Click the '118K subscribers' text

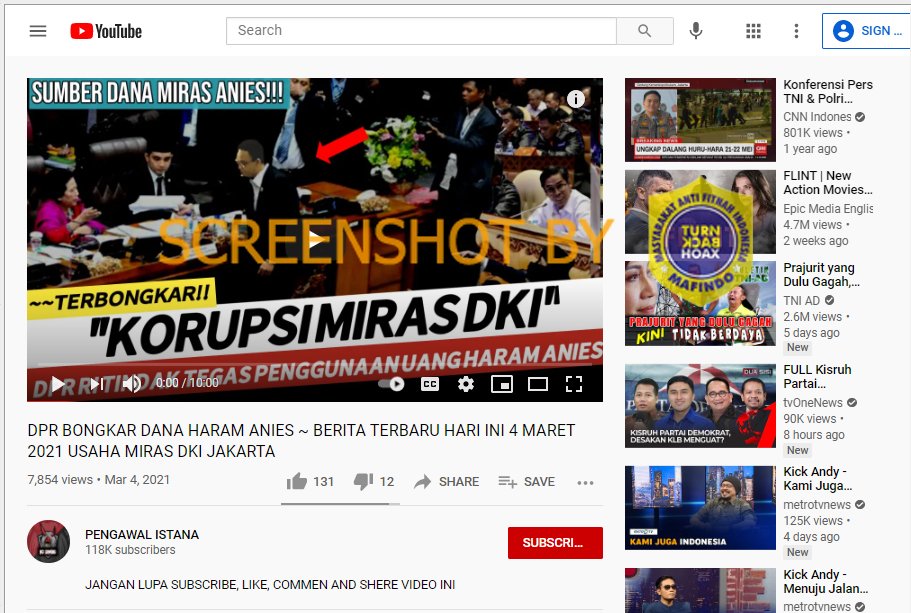click(130, 550)
